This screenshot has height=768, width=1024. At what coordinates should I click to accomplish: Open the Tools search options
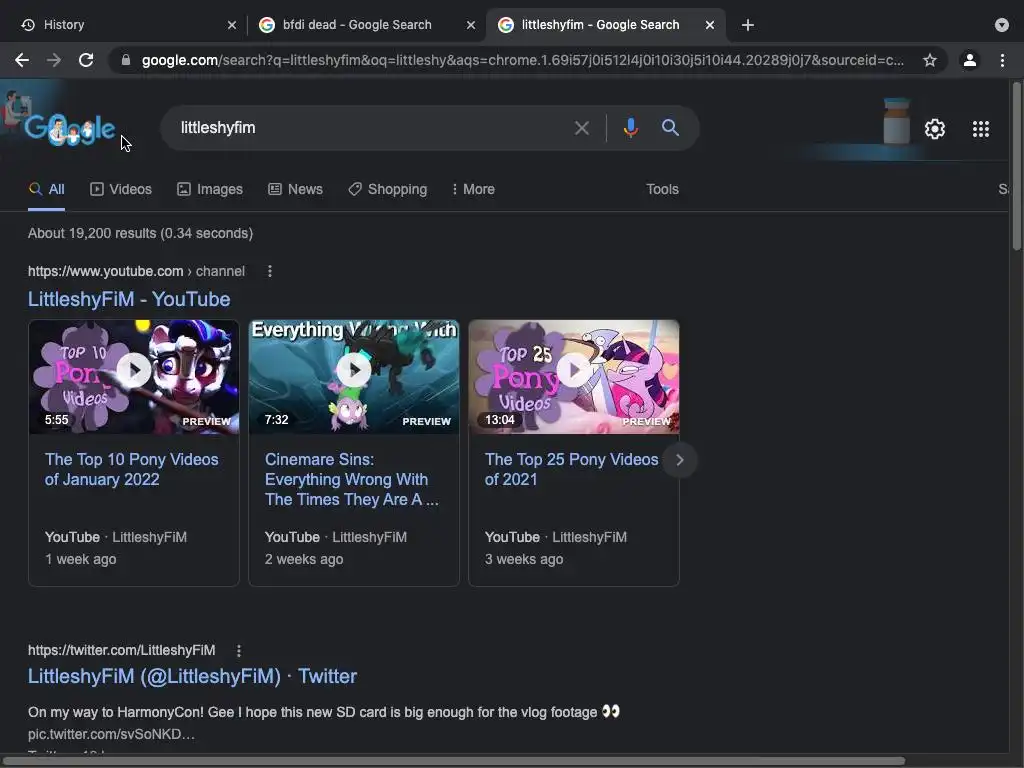pyautogui.click(x=662, y=189)
